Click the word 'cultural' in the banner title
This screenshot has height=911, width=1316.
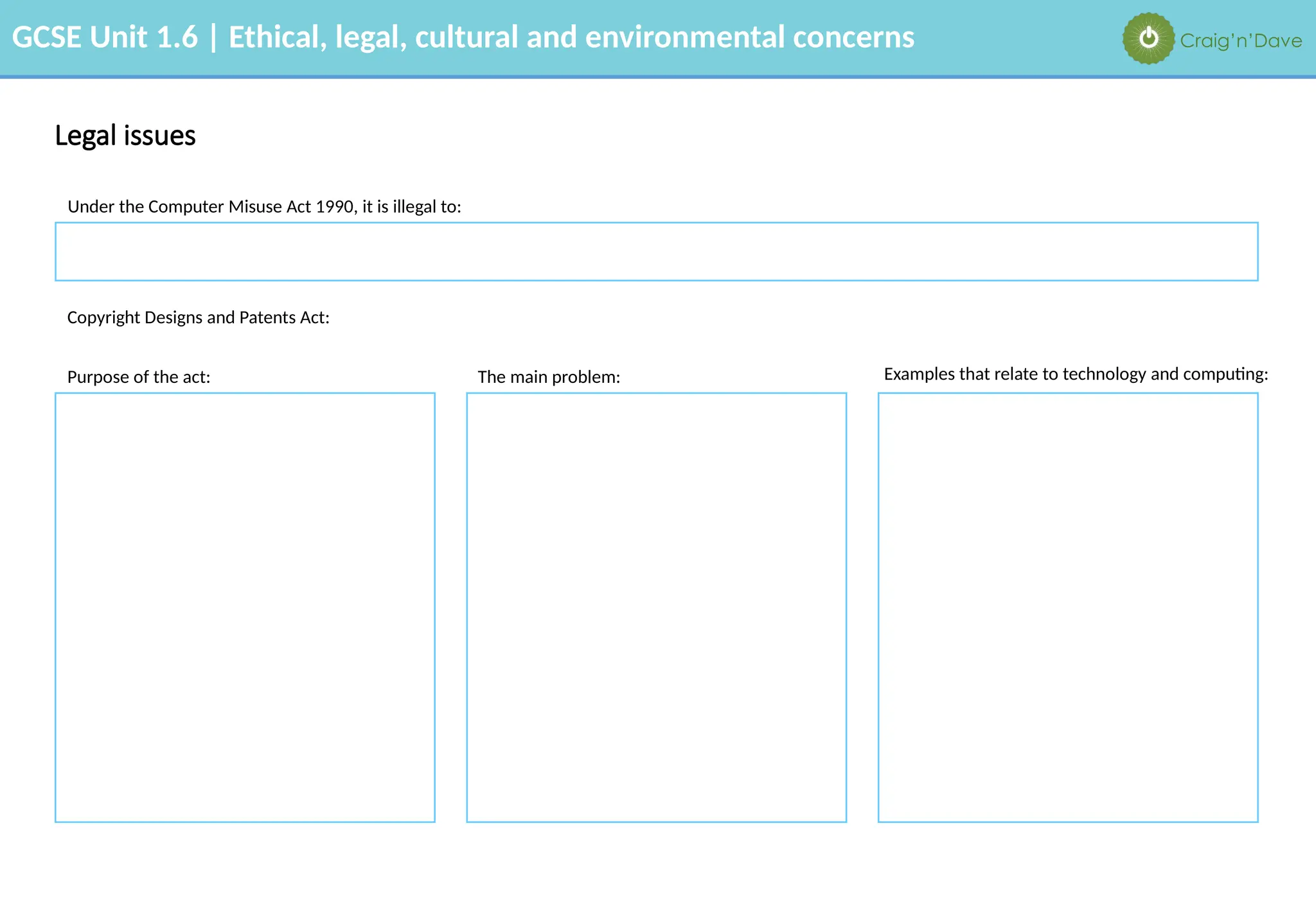pos(467,37)
